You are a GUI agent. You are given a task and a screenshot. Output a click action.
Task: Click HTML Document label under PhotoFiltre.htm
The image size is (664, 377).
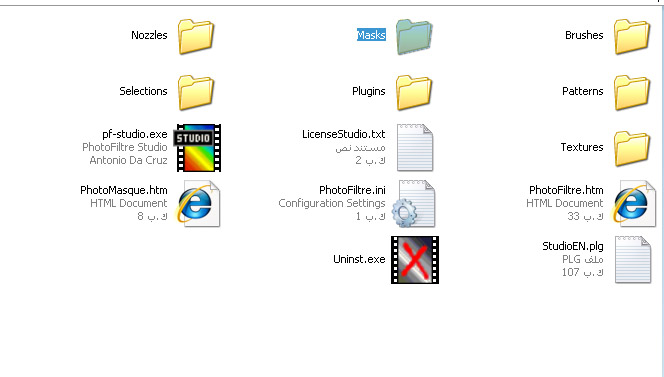[564, 203]
